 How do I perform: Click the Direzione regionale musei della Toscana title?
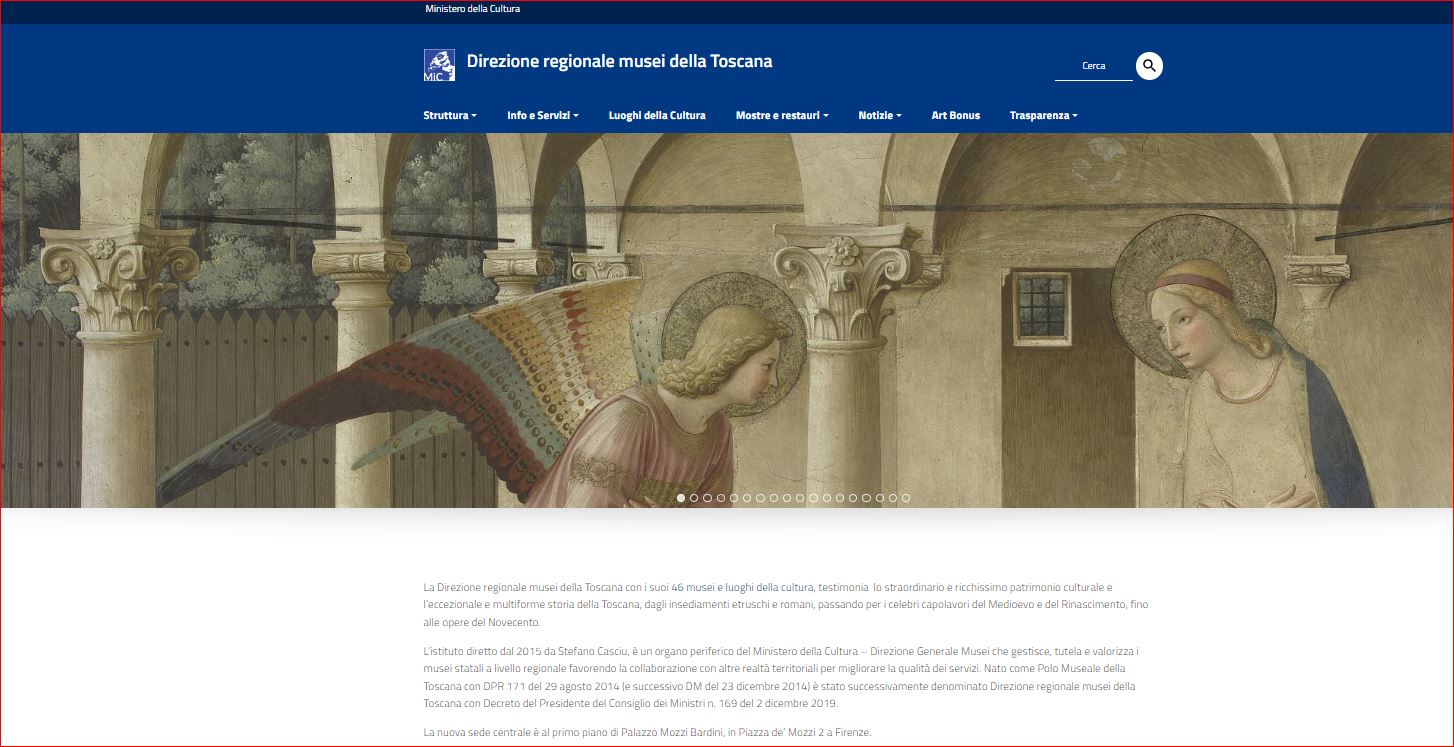pos(619,61)
